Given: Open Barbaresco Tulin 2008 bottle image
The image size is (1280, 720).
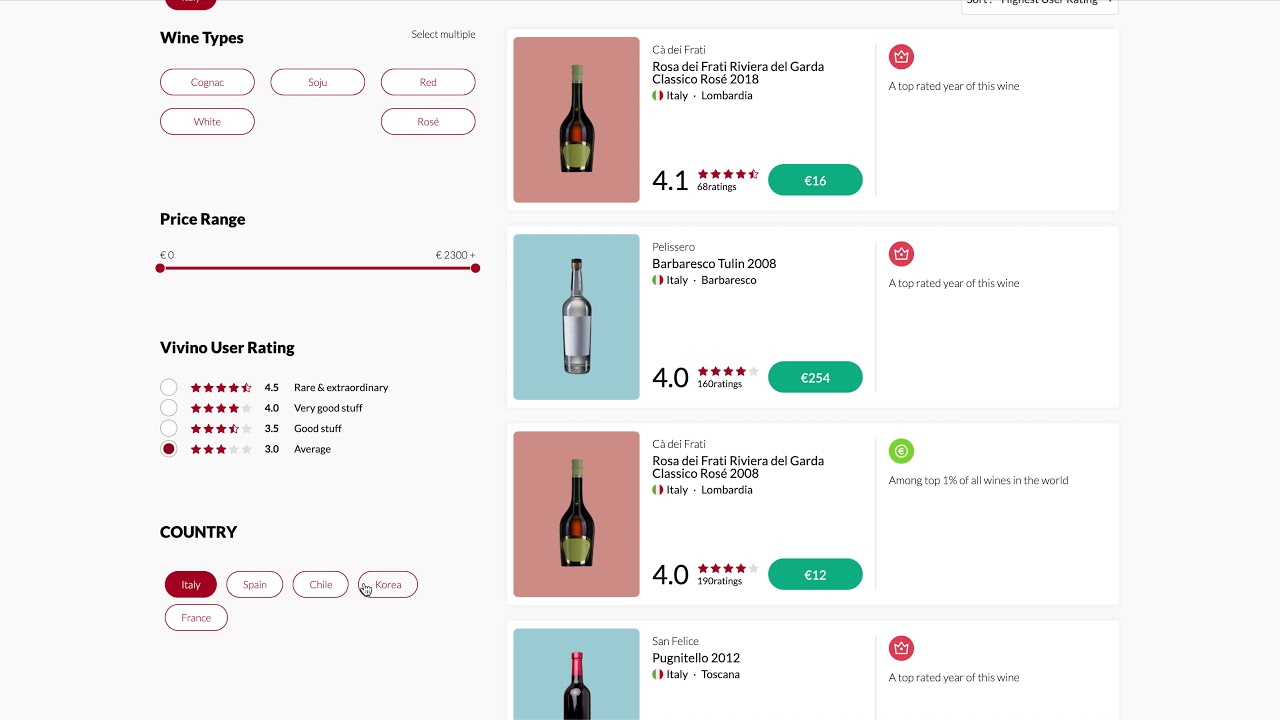Looking at the screenshot, I should point(576,317).
